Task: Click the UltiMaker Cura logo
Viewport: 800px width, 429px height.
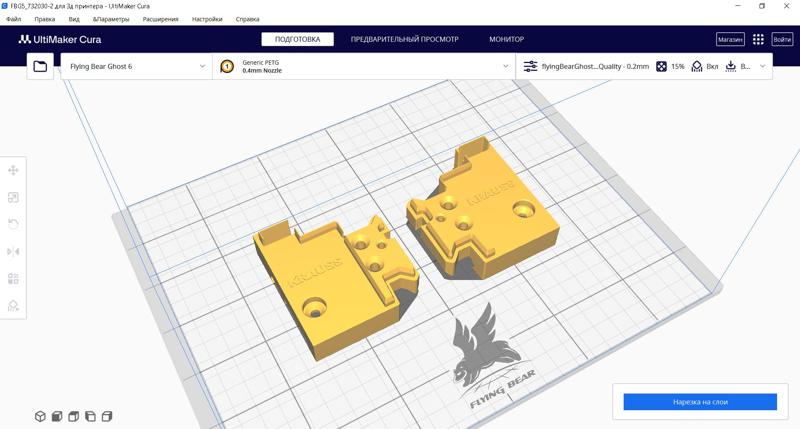Action: pos(60,39)
